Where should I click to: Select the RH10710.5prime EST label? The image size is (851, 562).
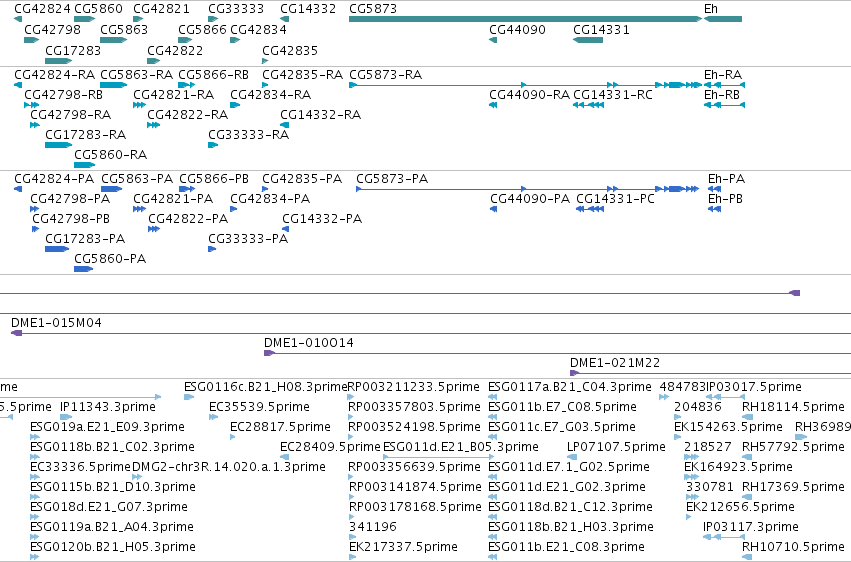coord(793,547)
